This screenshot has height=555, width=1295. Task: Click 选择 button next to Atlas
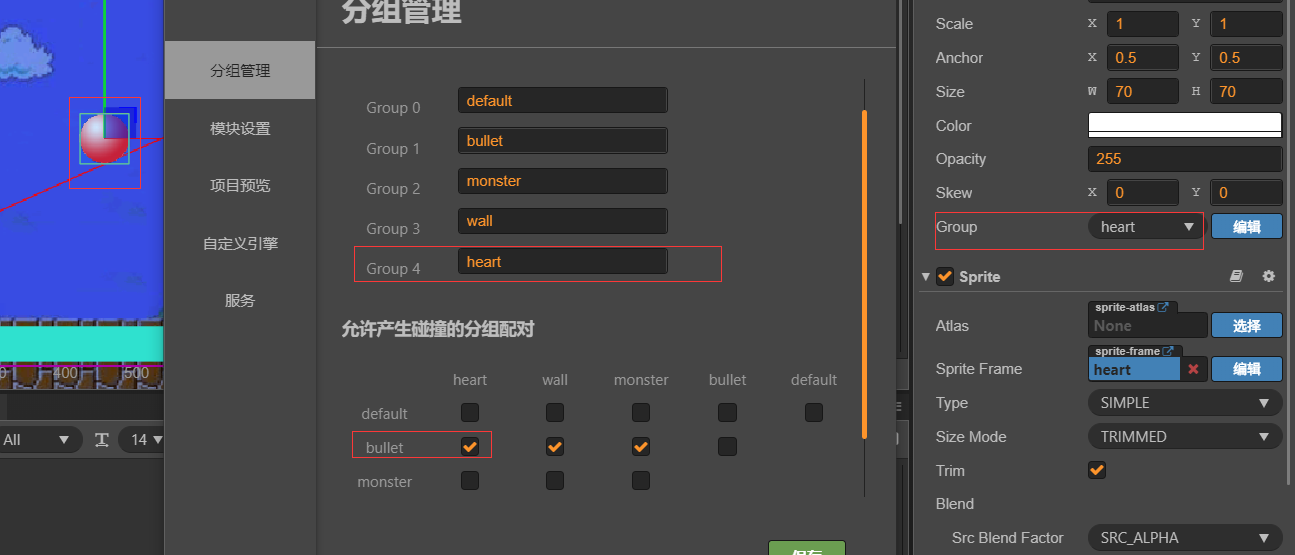[x=1247, y=325]
